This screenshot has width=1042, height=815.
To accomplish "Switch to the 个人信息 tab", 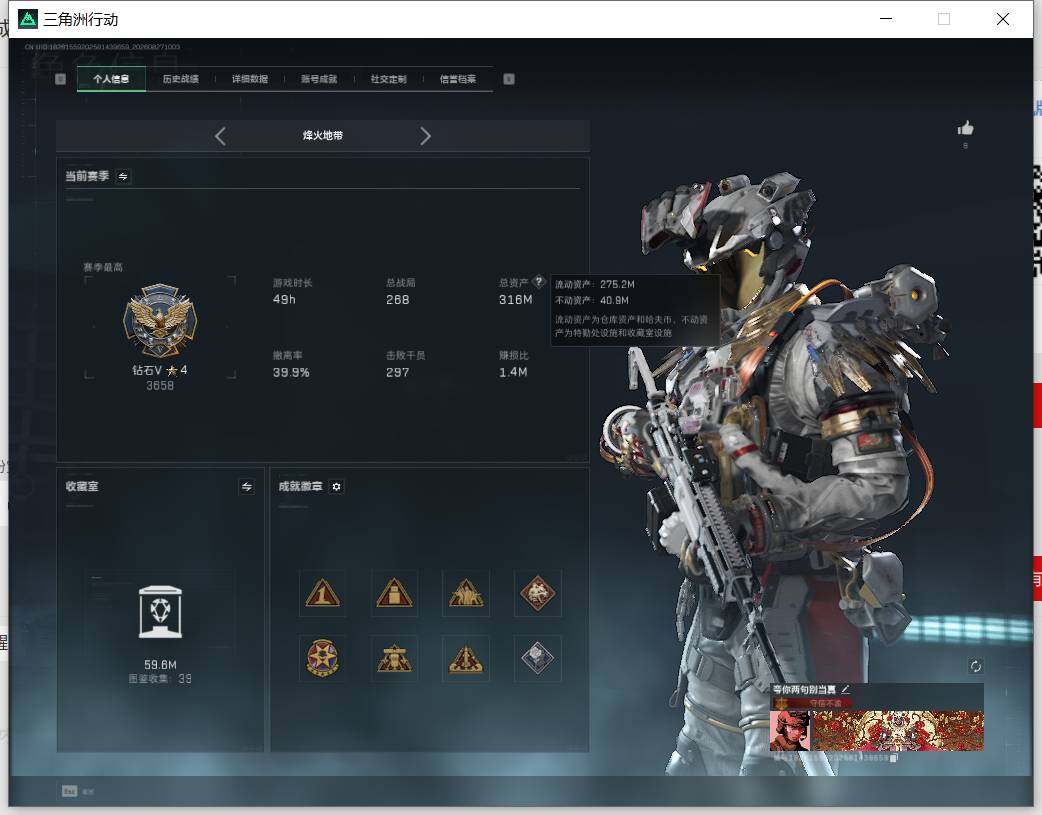I will coord(111,79).
